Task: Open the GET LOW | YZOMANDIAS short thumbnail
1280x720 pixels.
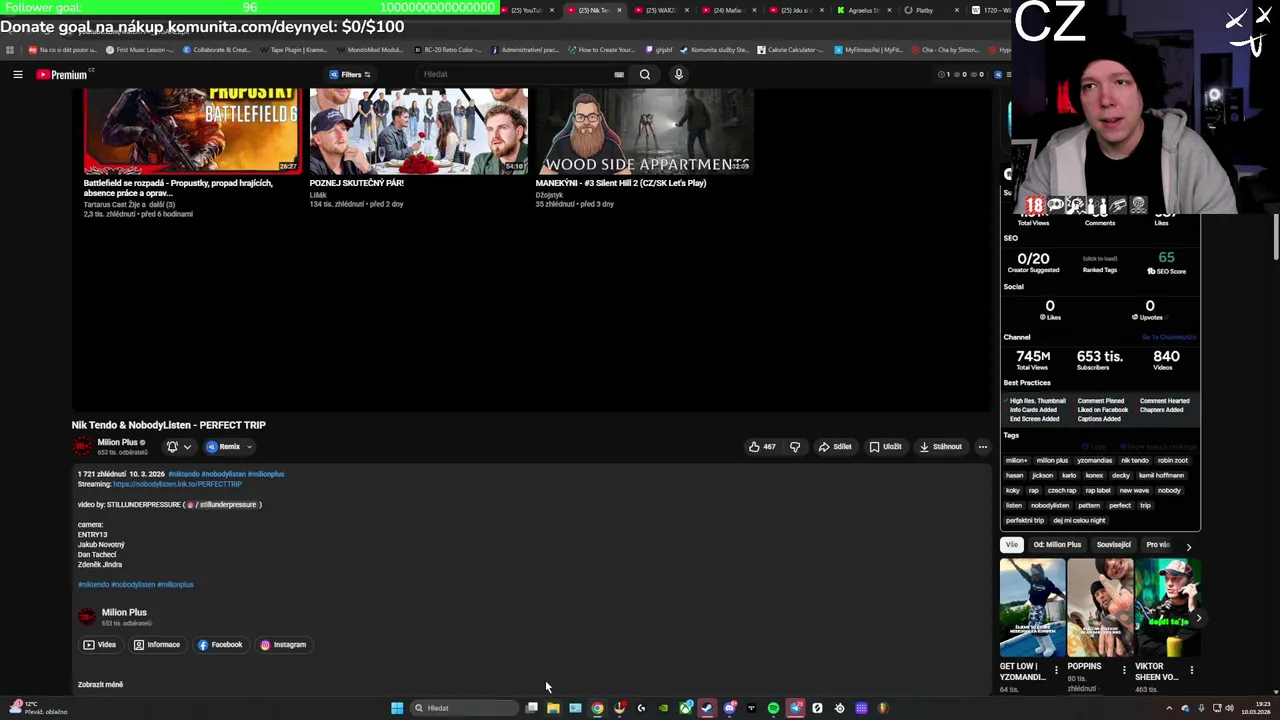Action: pos(1032,607)
